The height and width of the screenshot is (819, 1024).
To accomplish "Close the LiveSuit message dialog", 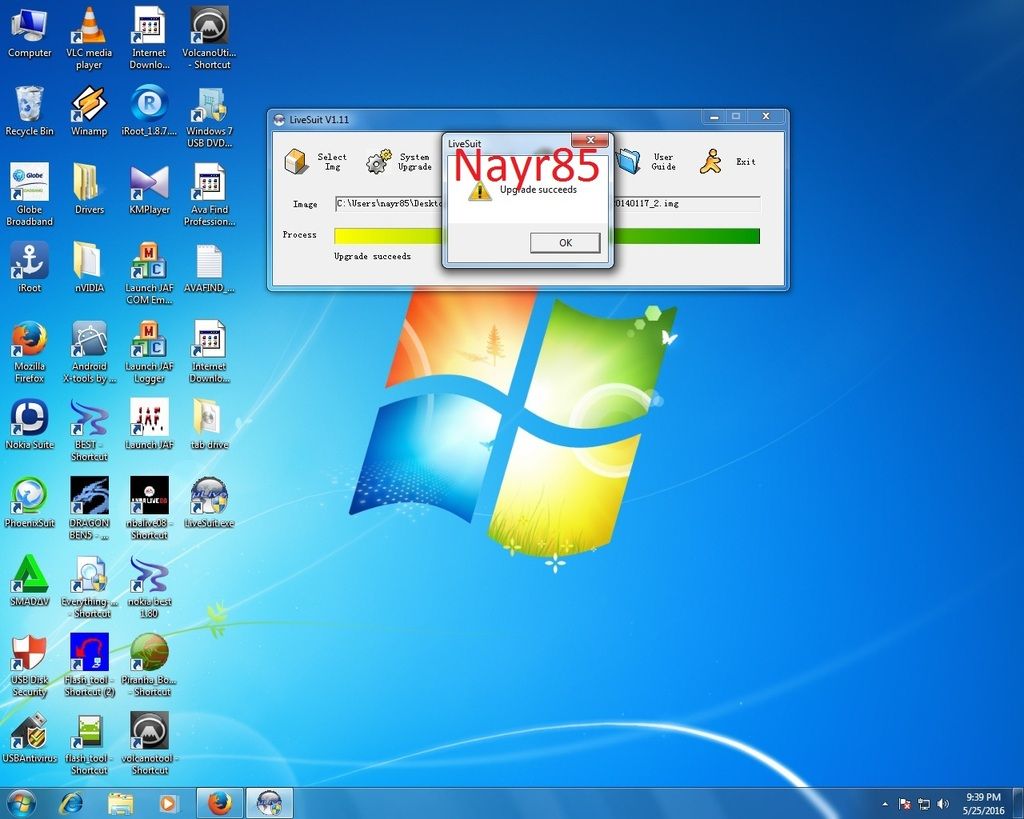I will [590, 141].
